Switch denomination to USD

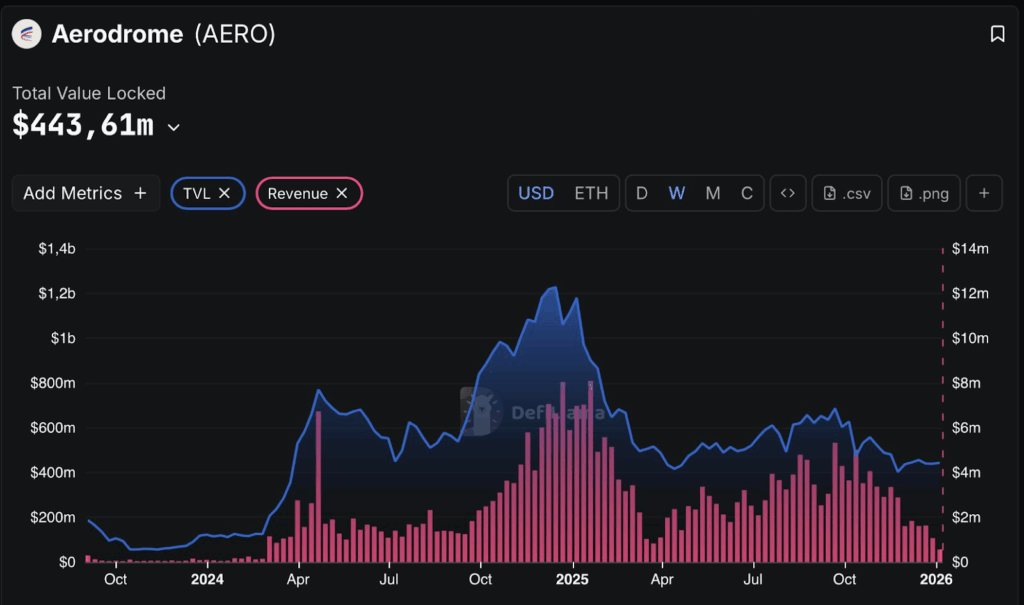pos(536,193)
